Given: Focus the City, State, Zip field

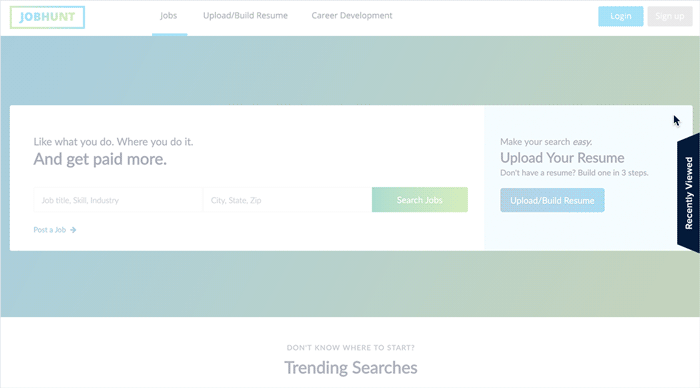Looking at the screenshot, I should click(287, 200).
